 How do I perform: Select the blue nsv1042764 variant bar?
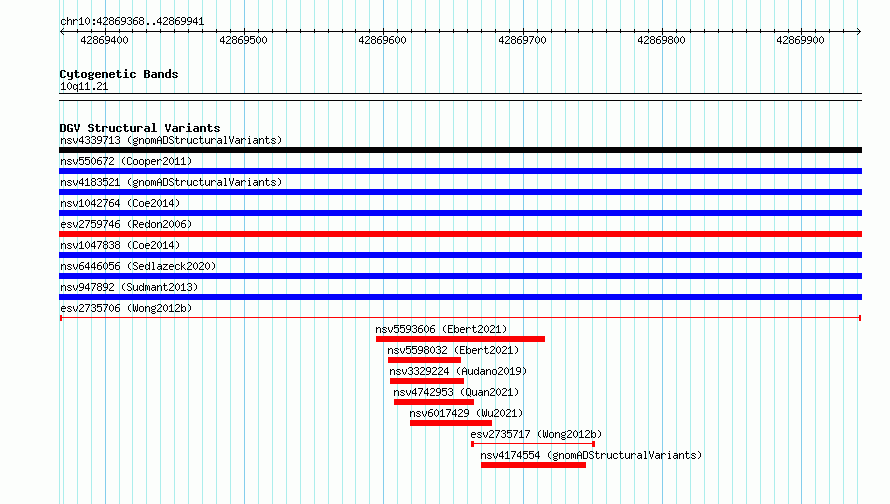tap(460, 213)
